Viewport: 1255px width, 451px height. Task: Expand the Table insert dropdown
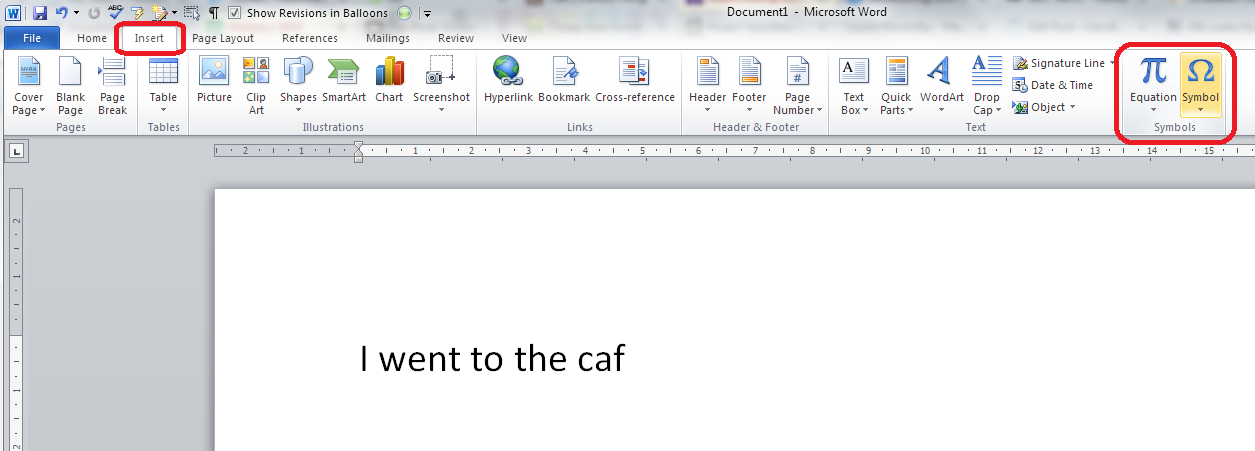[x=163, y=85]
